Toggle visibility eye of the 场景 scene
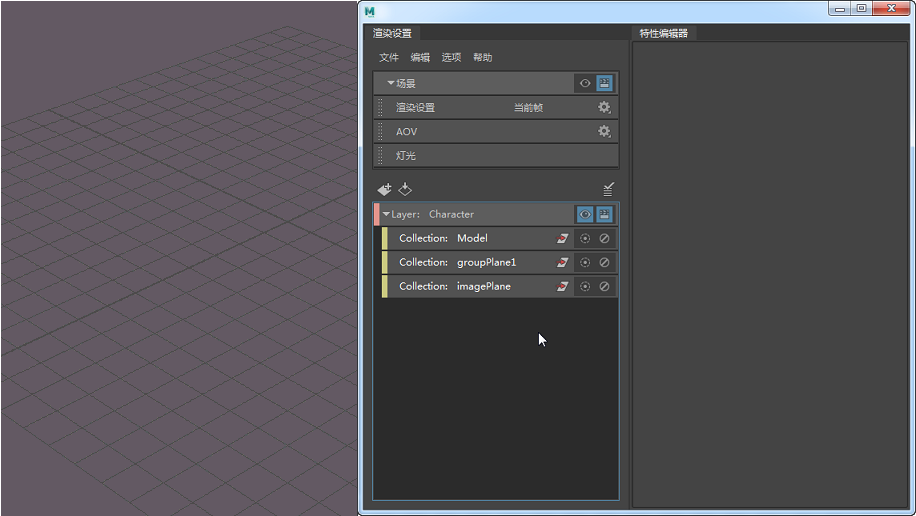This screenshot has width=916, height=516. pyautogui.click(x=585, y=84)
